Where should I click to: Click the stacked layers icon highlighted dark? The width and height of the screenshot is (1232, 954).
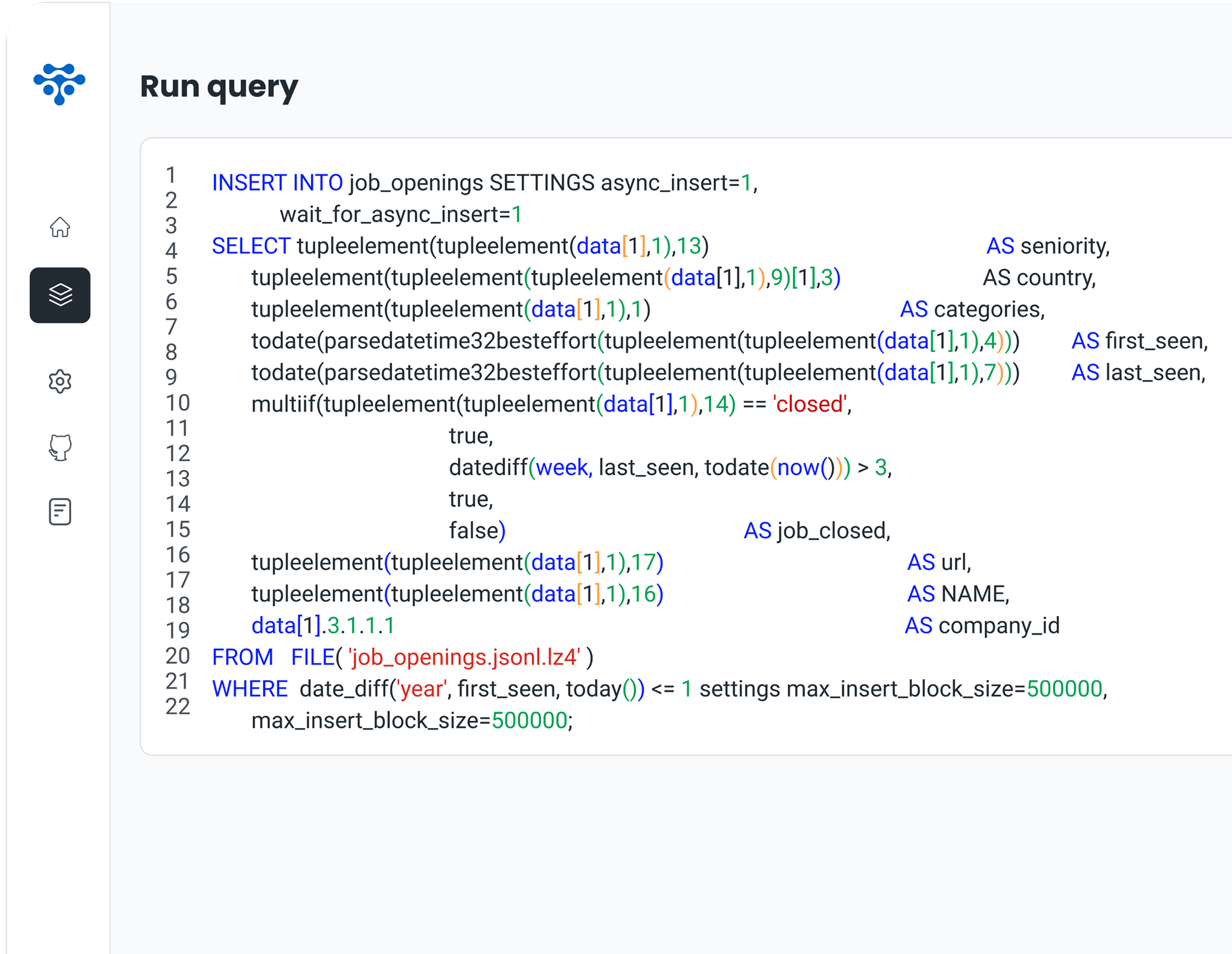[x=60, y=294]
